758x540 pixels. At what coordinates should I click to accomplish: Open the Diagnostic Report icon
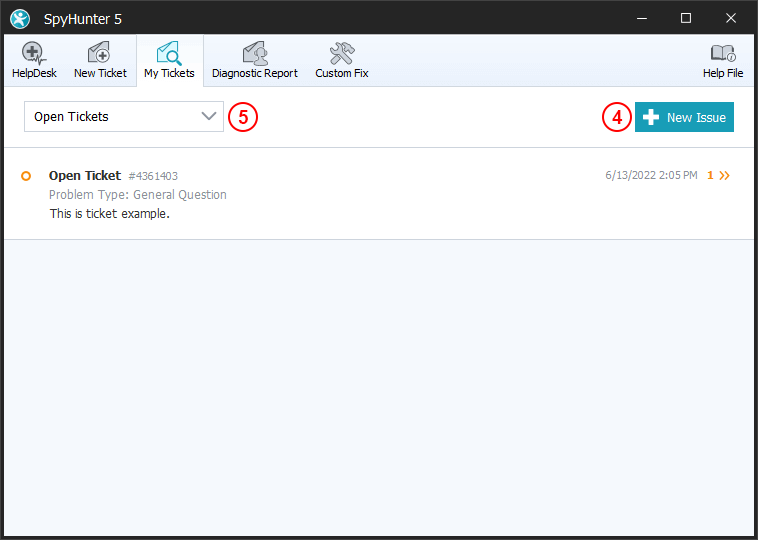pos(254,53)
